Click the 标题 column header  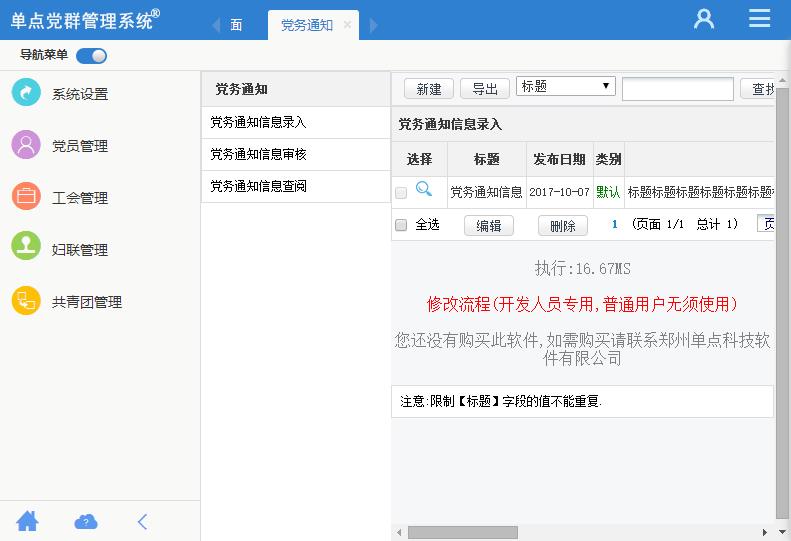pyautogui.click(x=487, y=159)
